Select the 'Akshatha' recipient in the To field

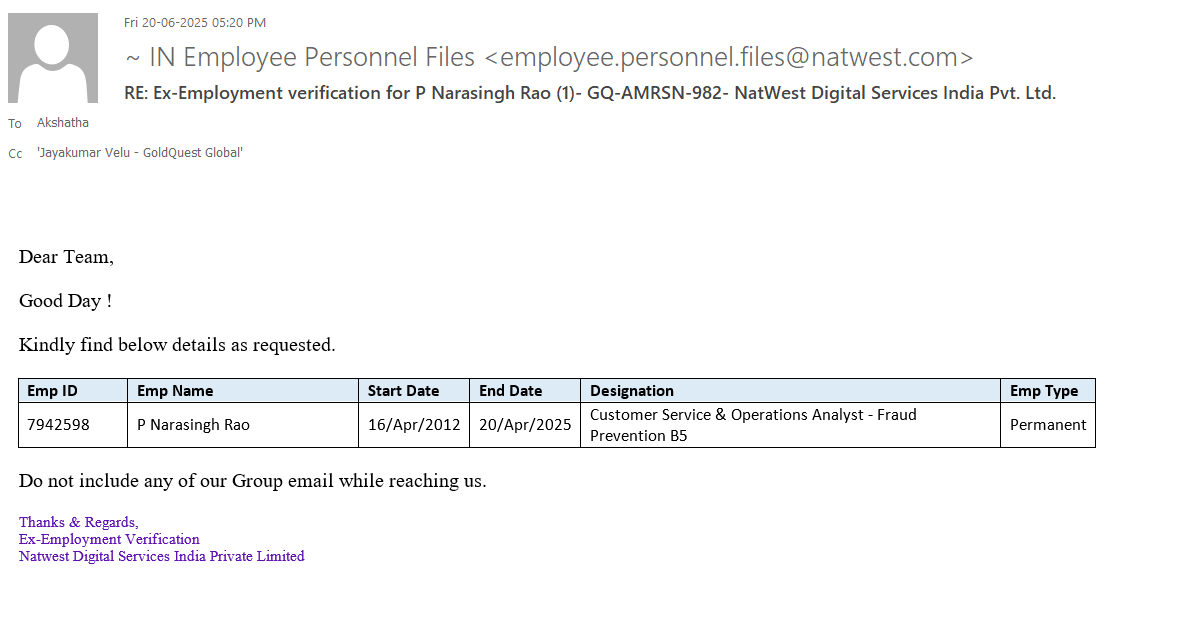tap(63, 123)
